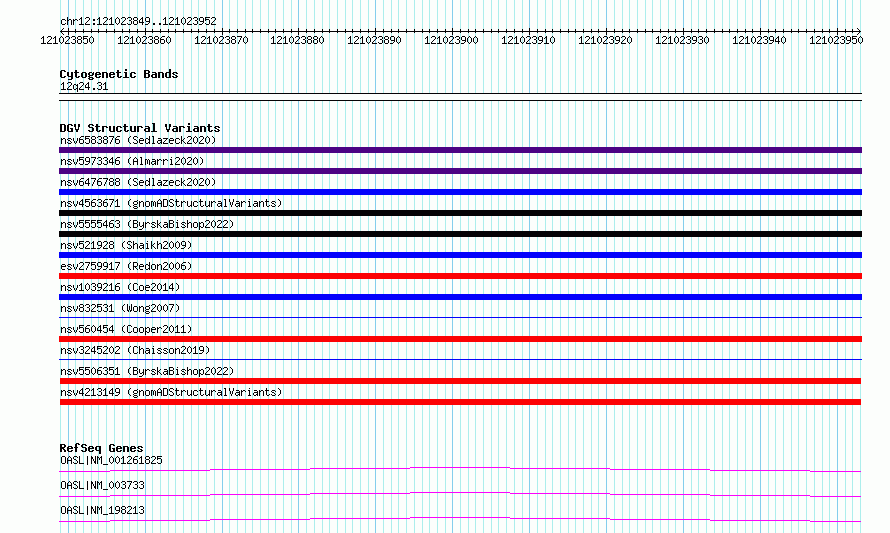Open the OASL|NM_003733 transcript label
Image resolution: width=890 pixels, height=533 pixels.
[102, 485]
